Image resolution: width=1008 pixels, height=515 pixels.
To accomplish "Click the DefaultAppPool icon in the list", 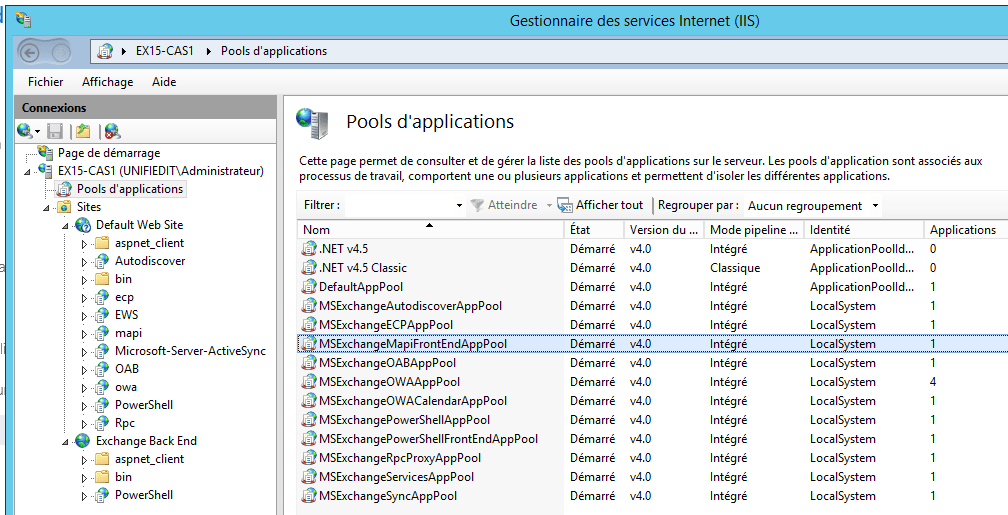I will click(x=309, y=287).
